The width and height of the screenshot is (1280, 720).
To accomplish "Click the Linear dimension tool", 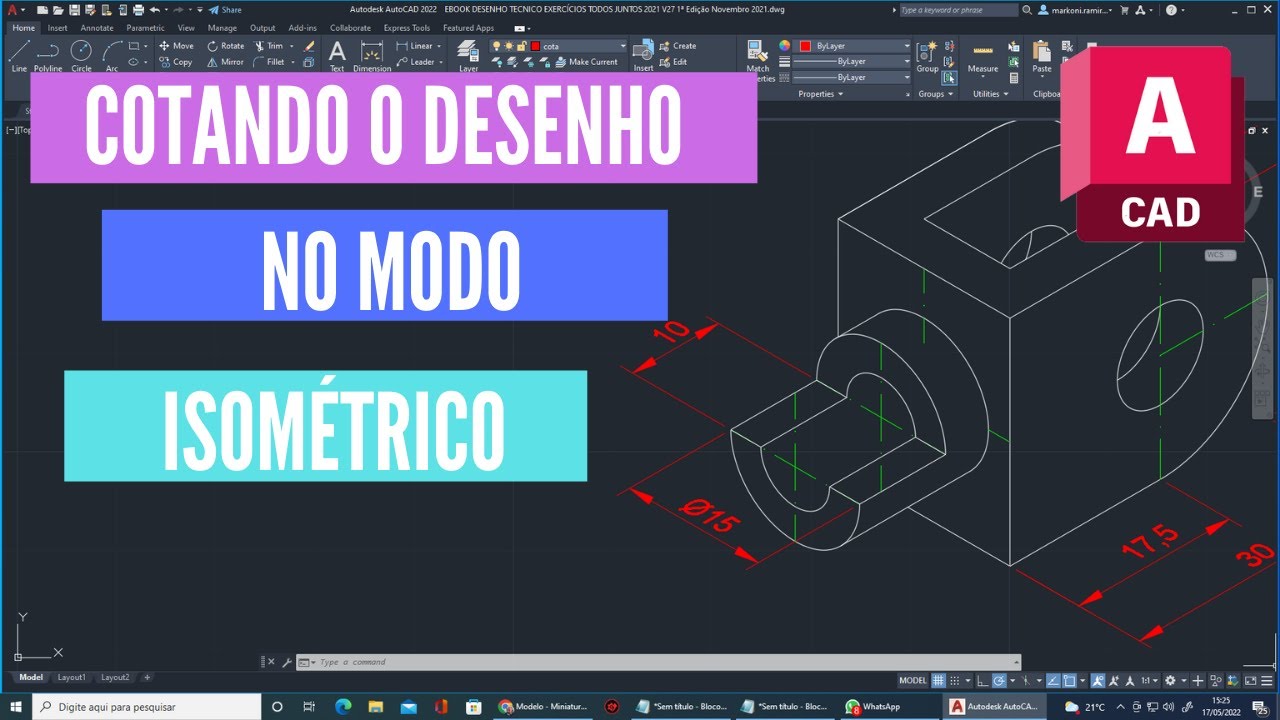I will [x=415, y=46].
